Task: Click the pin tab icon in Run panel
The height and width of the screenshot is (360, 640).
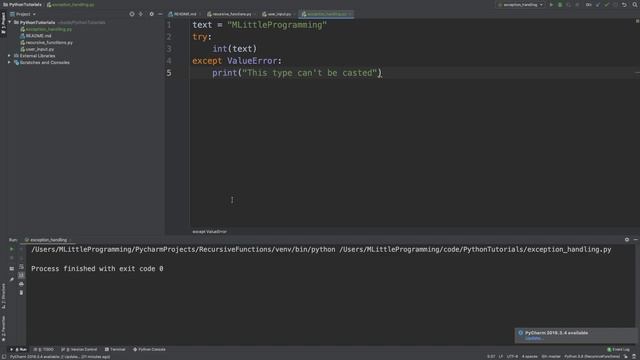Action: pos(11,280)
